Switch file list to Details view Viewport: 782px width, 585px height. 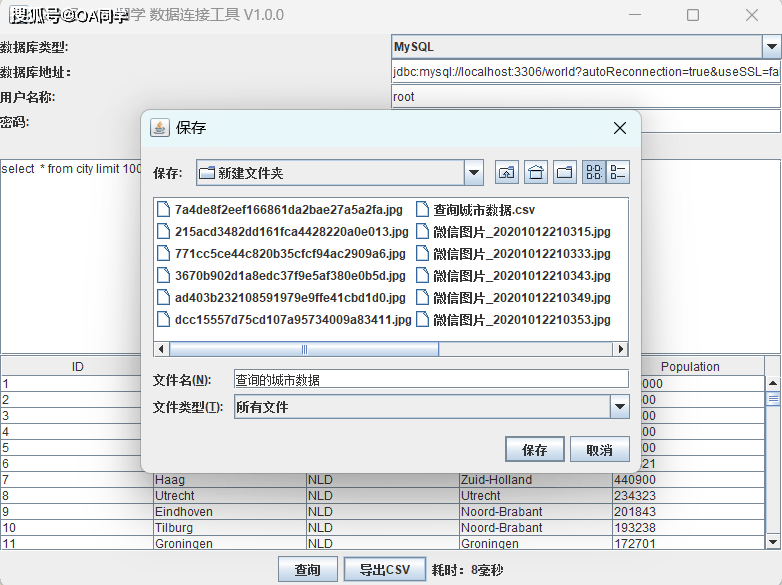pyautogui.click(x=618, y=172)
